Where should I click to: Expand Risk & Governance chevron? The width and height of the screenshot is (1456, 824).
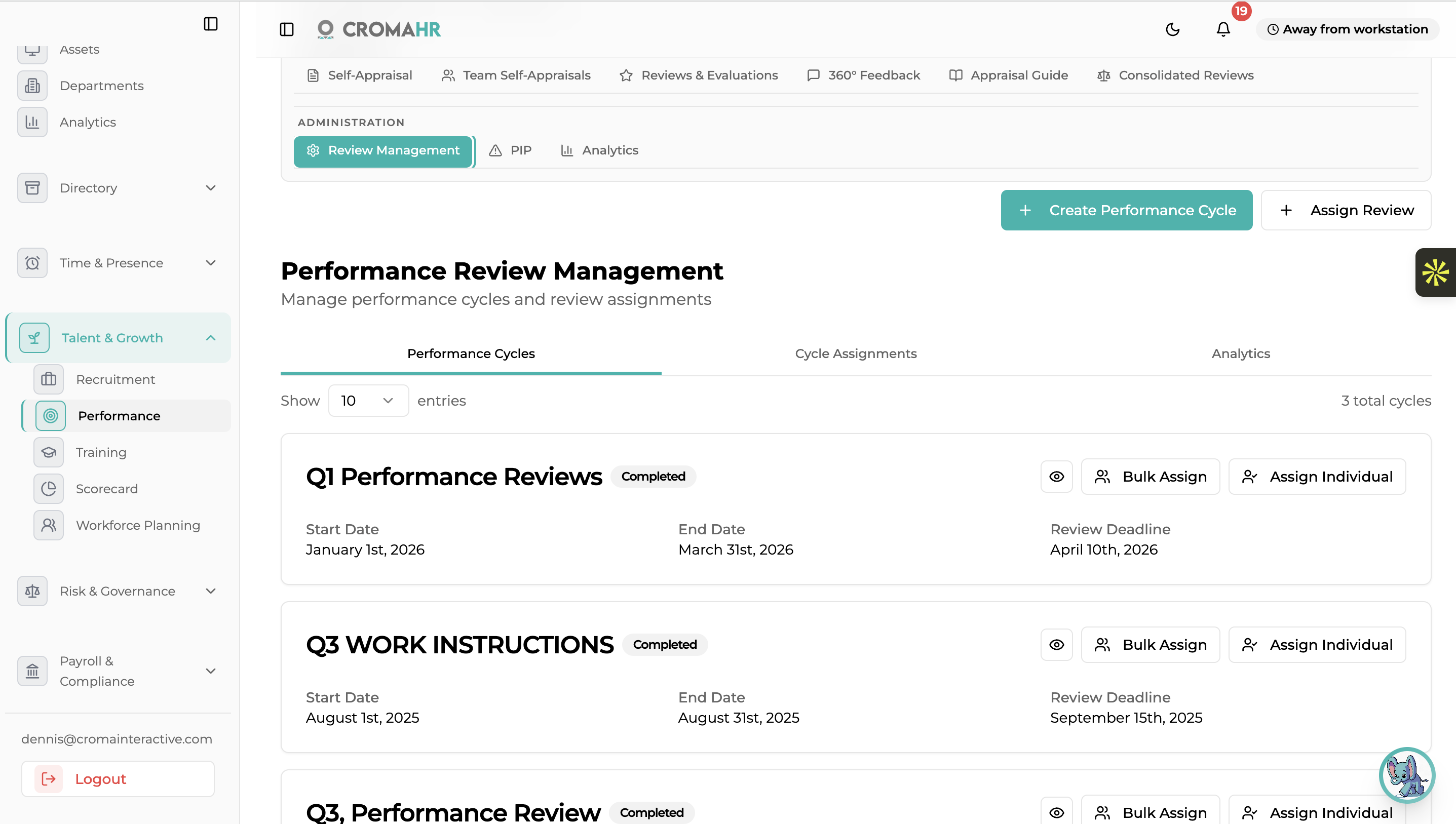pos(211,591)
